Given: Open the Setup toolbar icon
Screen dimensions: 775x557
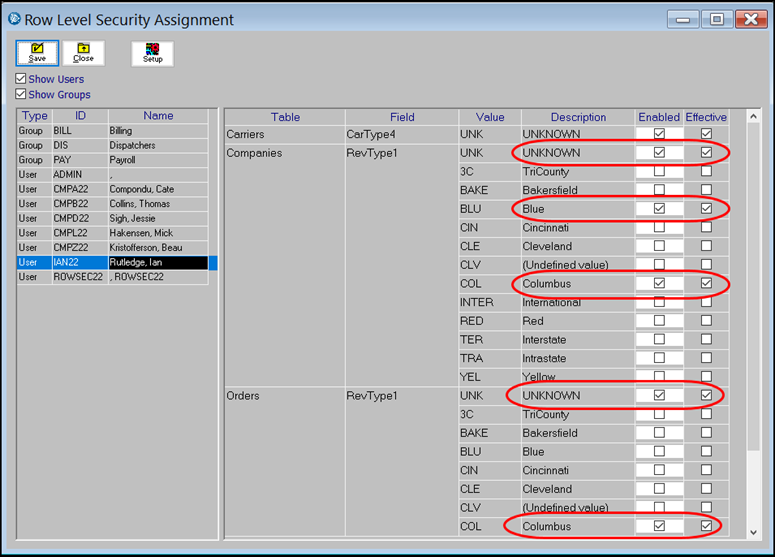Looking at the screenshot, I should point(152,53).
